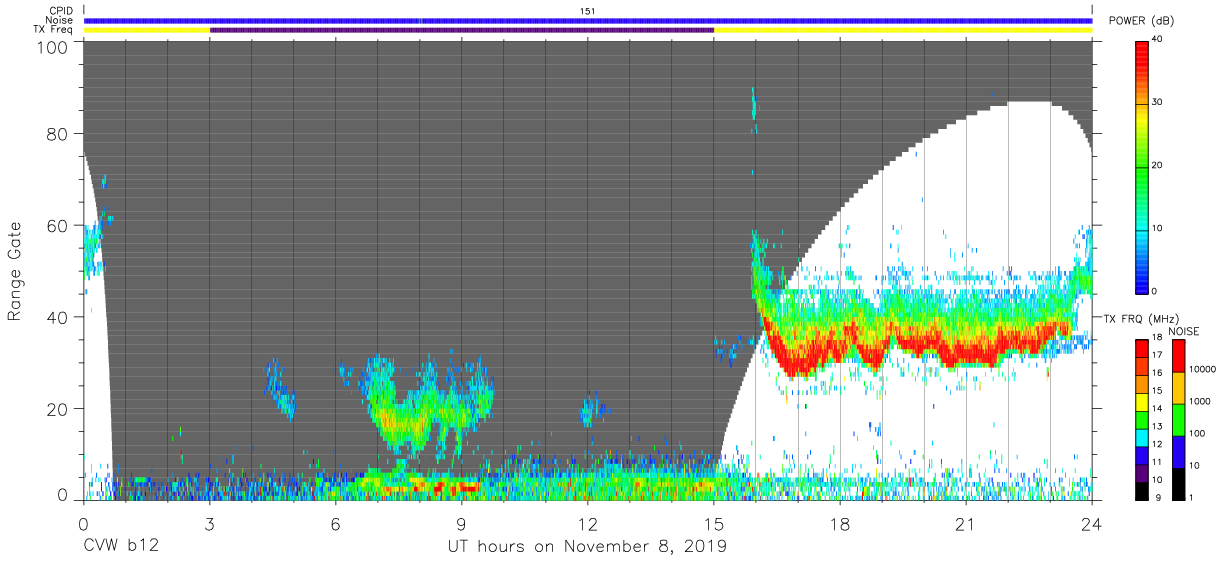Screen dimensions: 1228x567
Task: Click the CPID value 151
Action: tap(588, 11)
